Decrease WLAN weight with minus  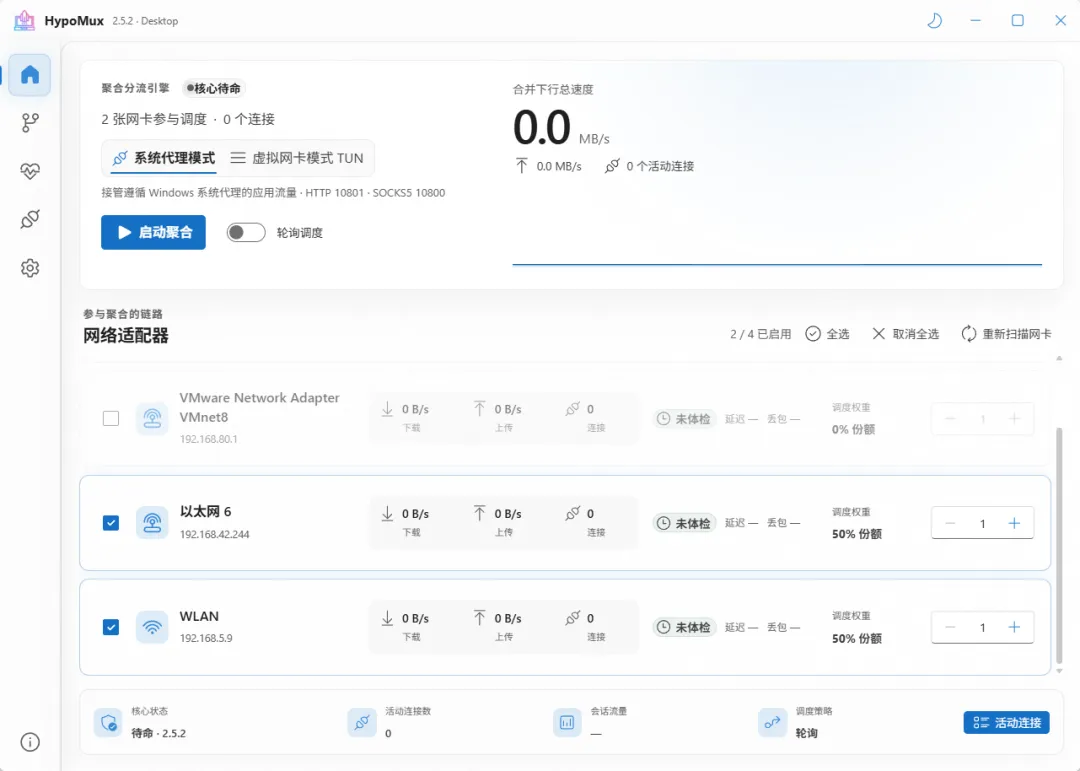(x=950, y=627)
